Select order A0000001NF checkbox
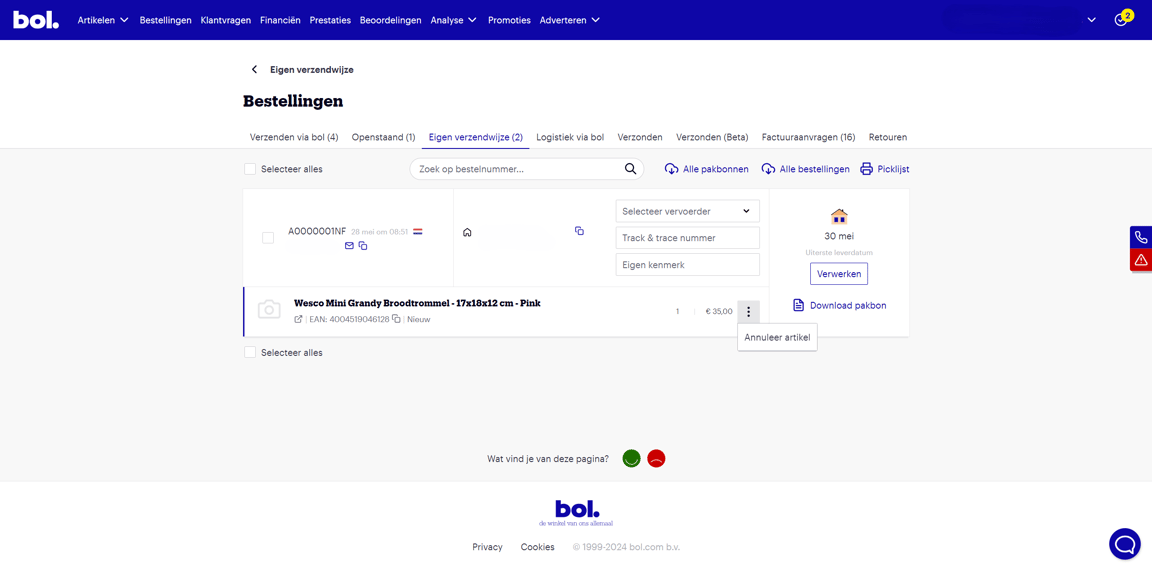The width and height of the screenshot is (1152, 570). pyautogui.click(x=268, y=238)
